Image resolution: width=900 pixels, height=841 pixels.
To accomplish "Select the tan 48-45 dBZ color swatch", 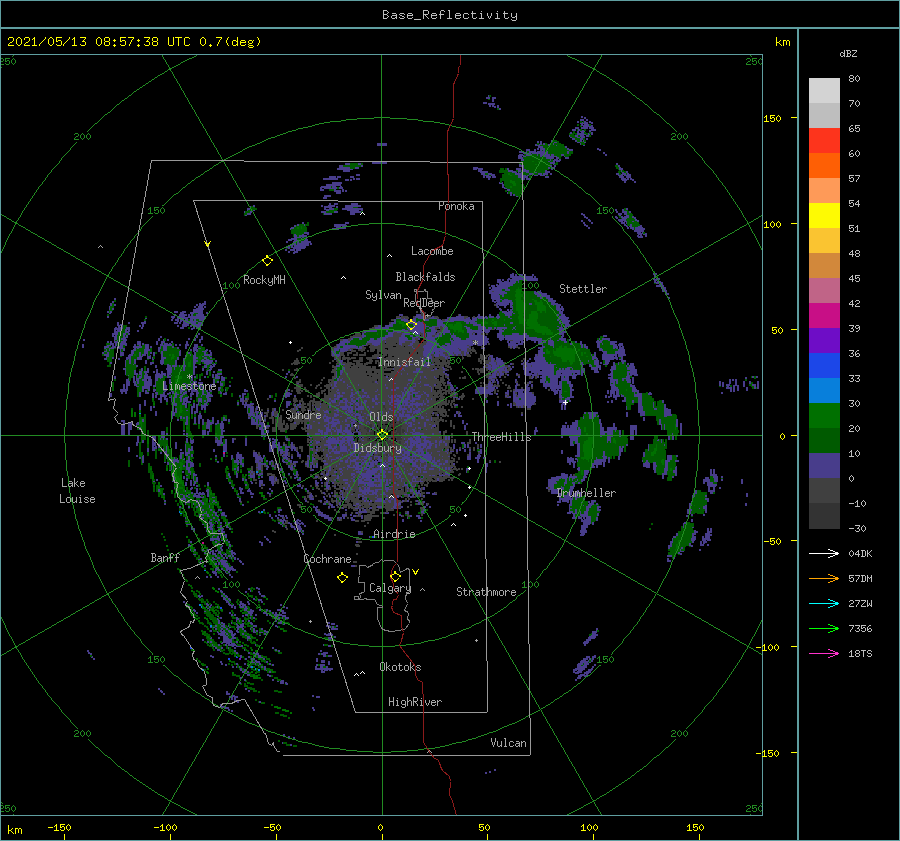I will point(824,266).
